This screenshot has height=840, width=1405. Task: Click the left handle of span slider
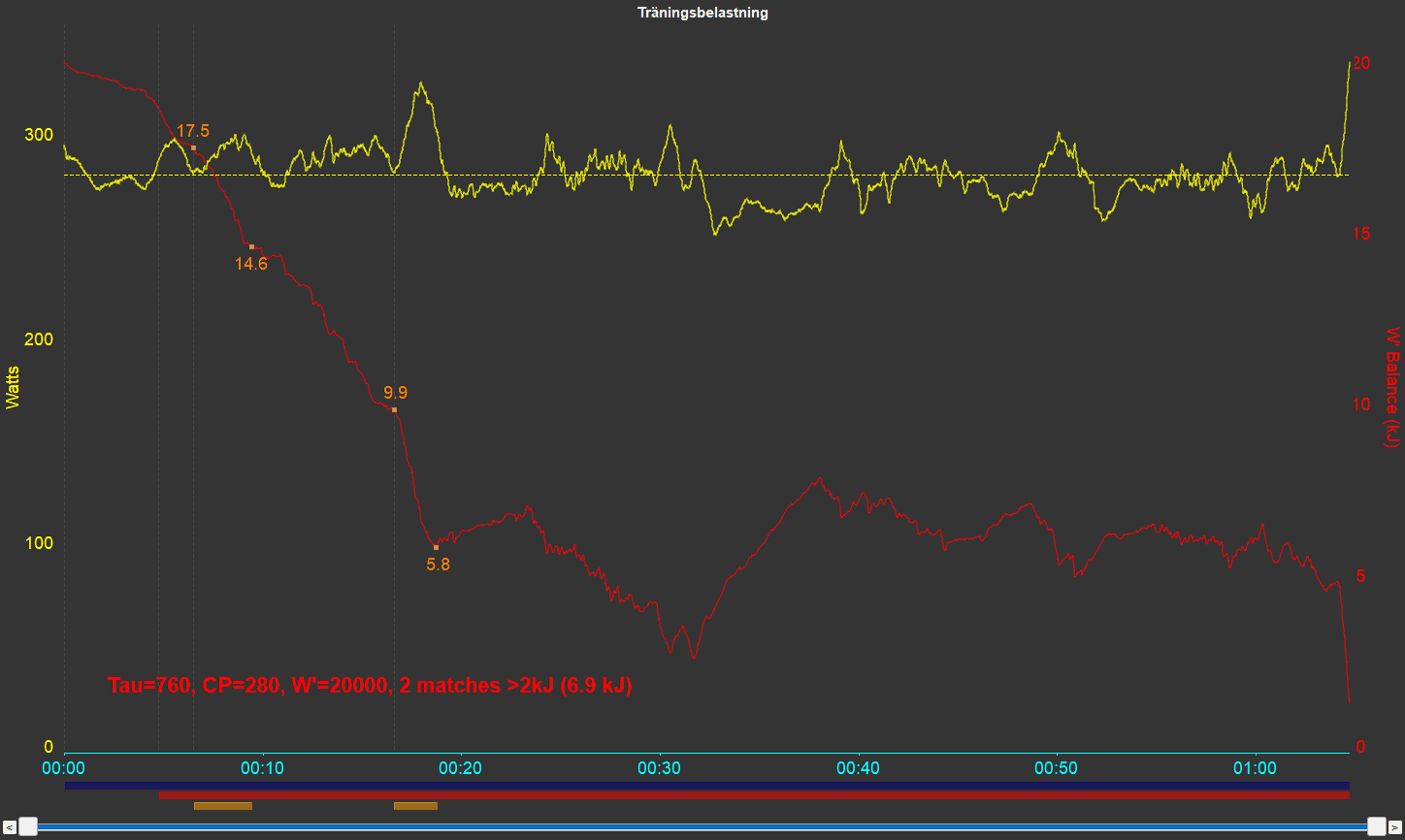click(29, 826)
